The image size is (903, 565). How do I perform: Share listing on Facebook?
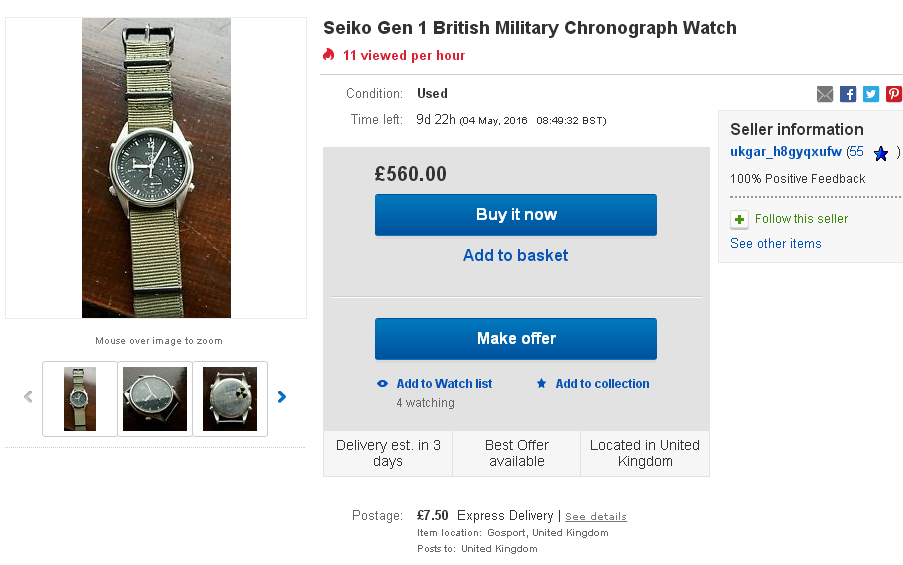[848, 94]
